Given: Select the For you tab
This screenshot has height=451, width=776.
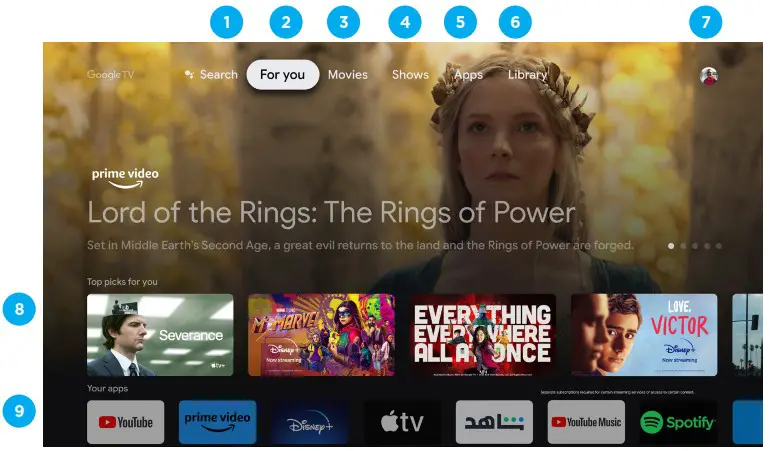Looking at the screenshot, I should coord(283,75).
